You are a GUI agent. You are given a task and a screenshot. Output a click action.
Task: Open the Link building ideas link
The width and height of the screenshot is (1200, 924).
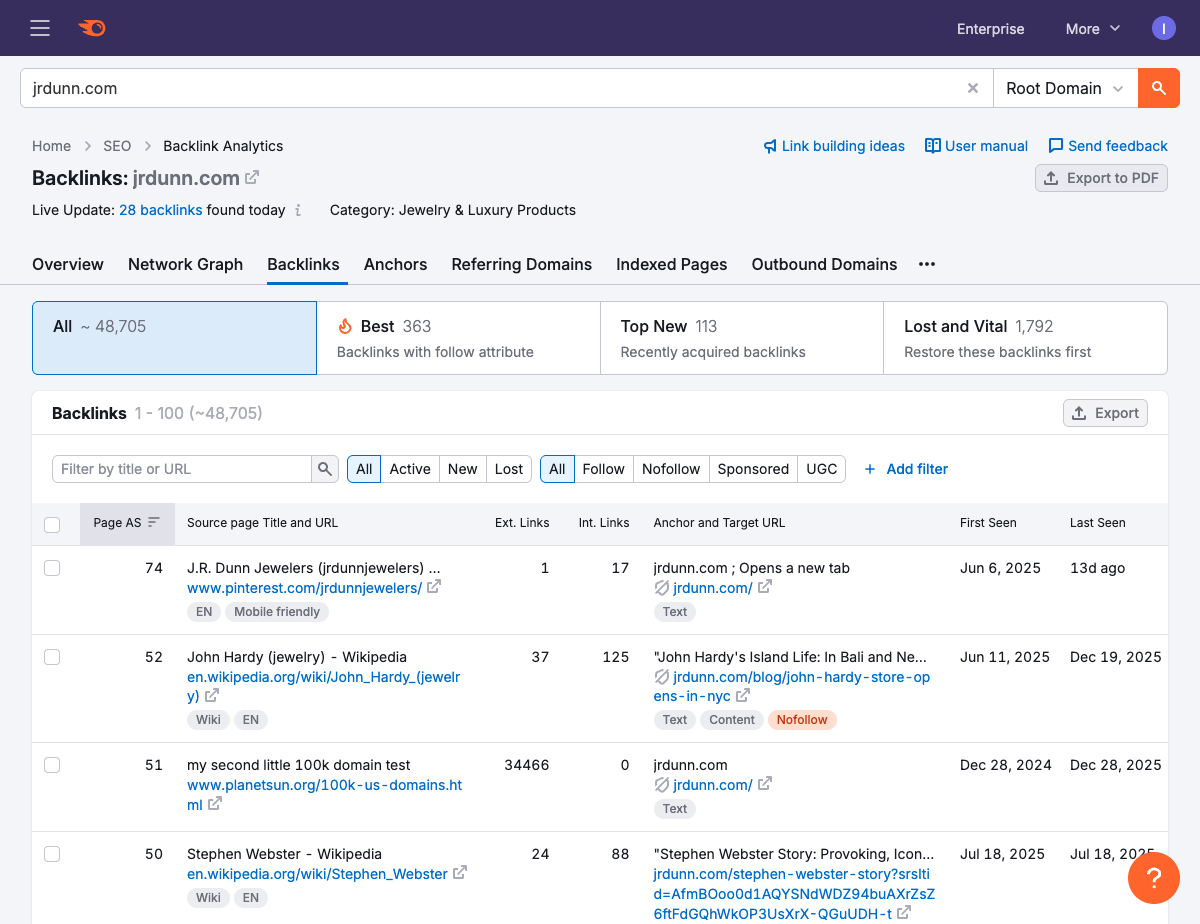point(833,146)
